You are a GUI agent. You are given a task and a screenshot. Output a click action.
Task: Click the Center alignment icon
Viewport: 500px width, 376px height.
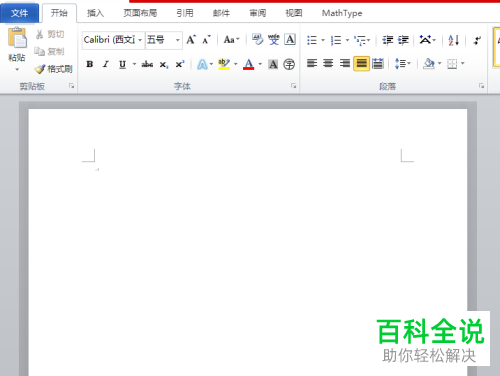click(328, 63)
